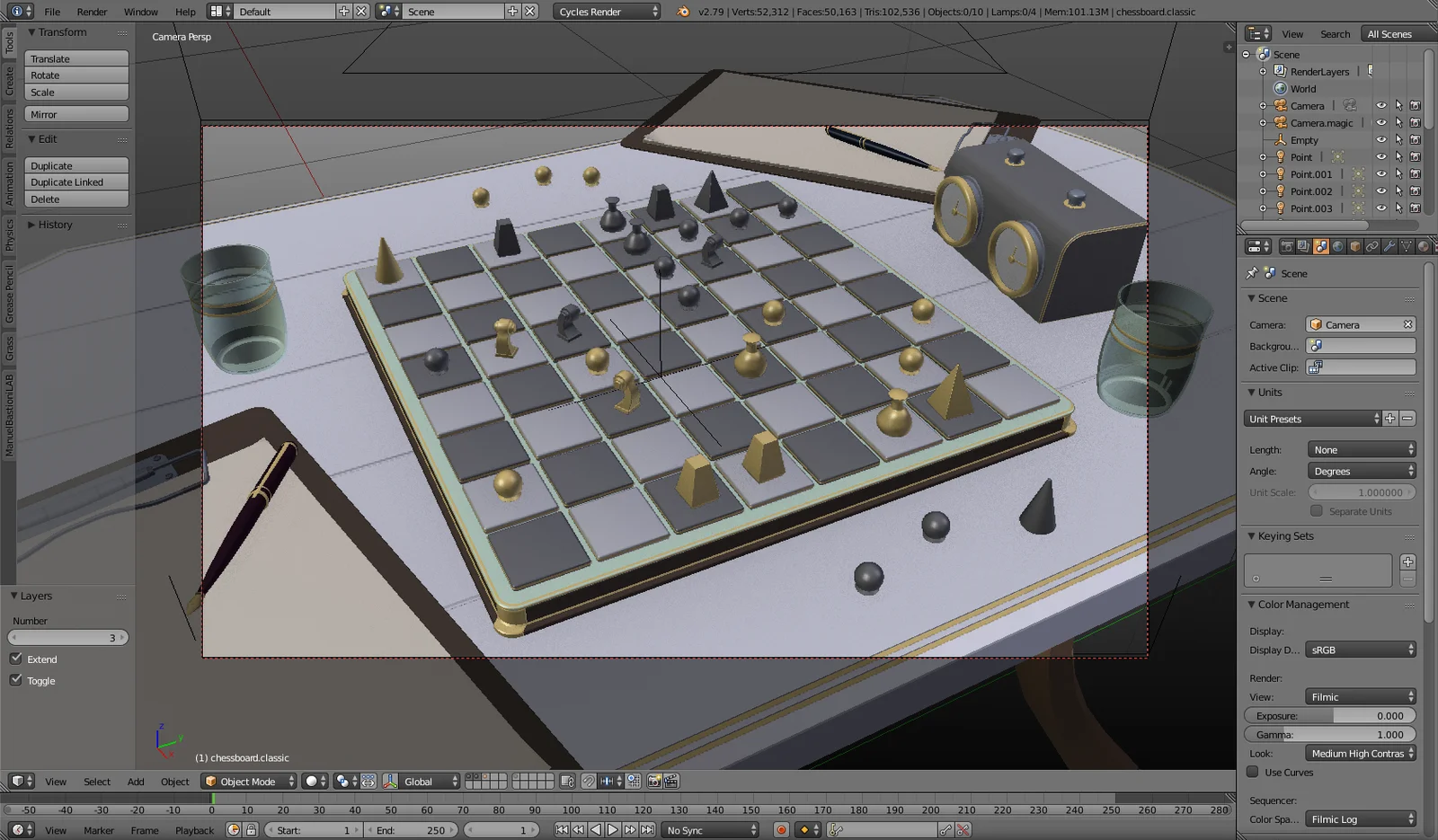Click the End frame field showing 250
The width and height of the screenshot is (1438, 840).
pyautogui.click(x=410, y=829)
